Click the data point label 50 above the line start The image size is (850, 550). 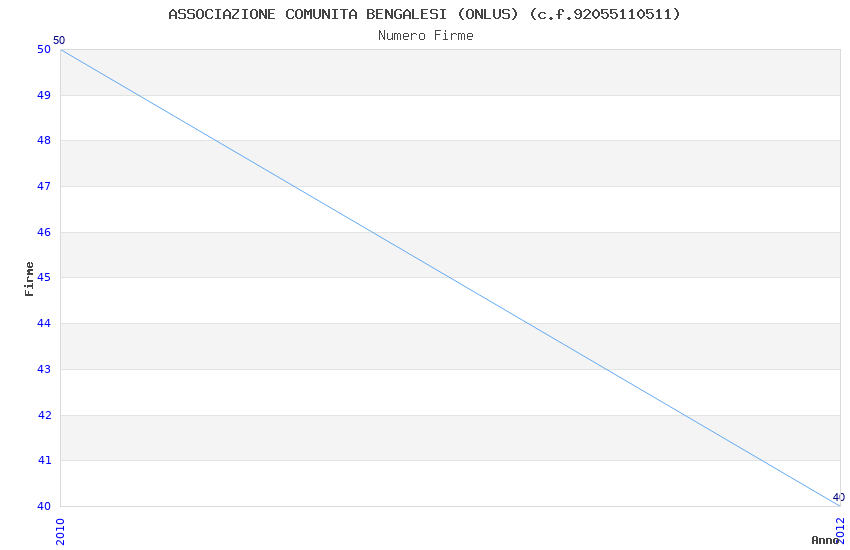tap(59, 40)
